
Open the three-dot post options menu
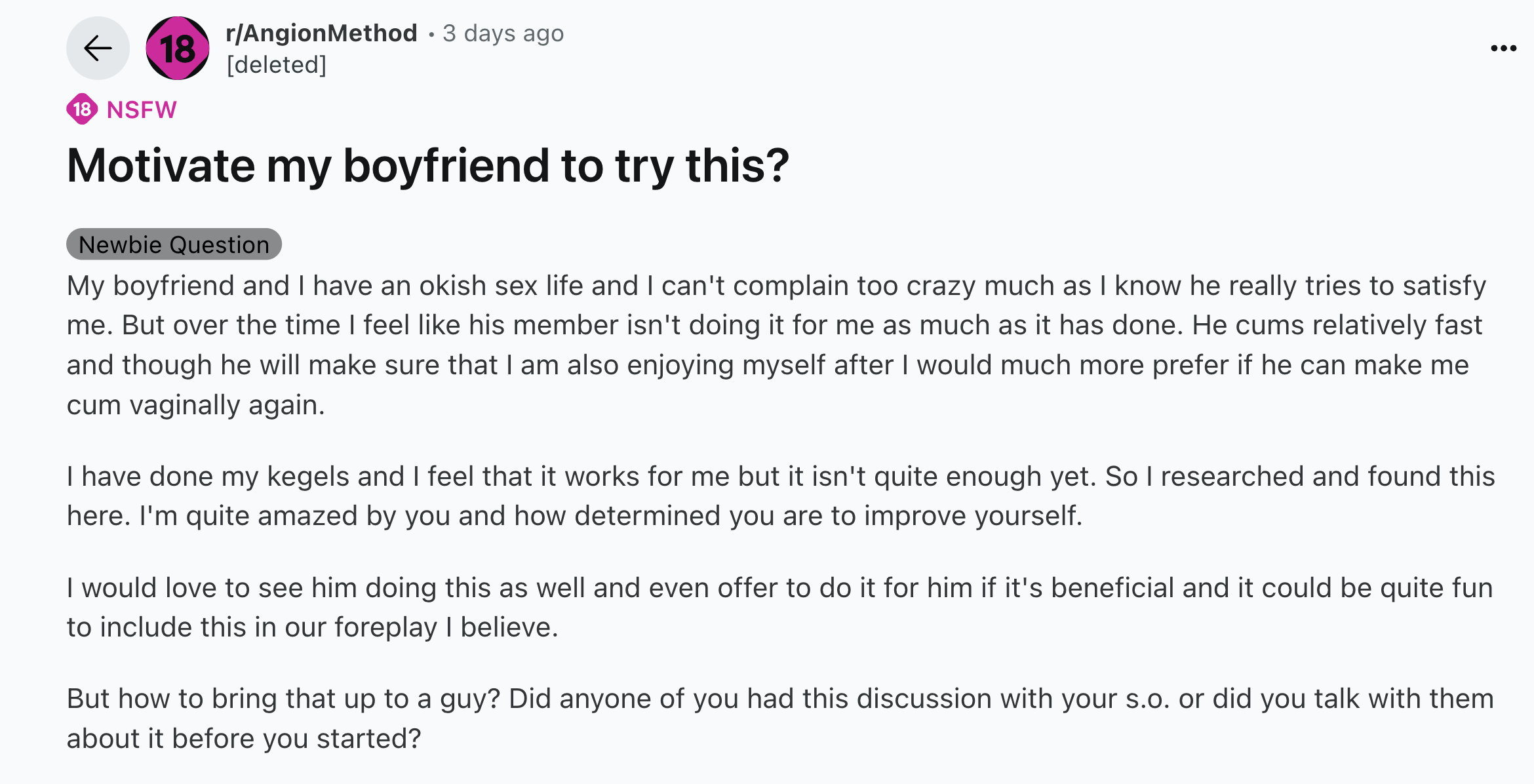tap(1503, 48)
